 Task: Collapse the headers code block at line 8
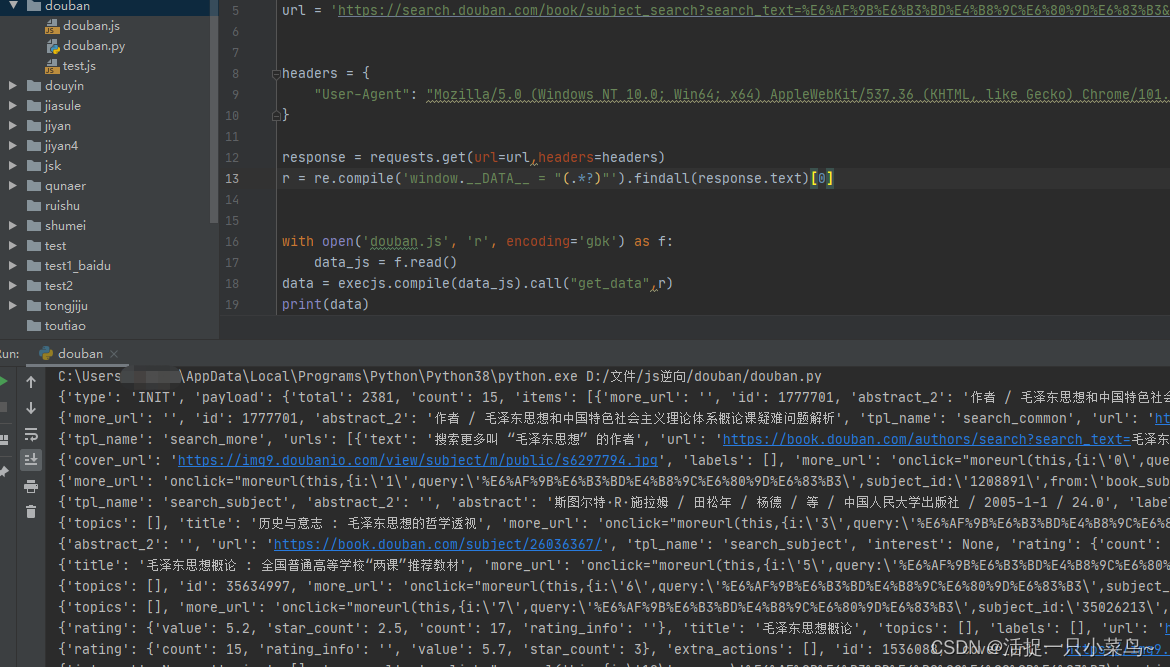[x=274, y=73]
